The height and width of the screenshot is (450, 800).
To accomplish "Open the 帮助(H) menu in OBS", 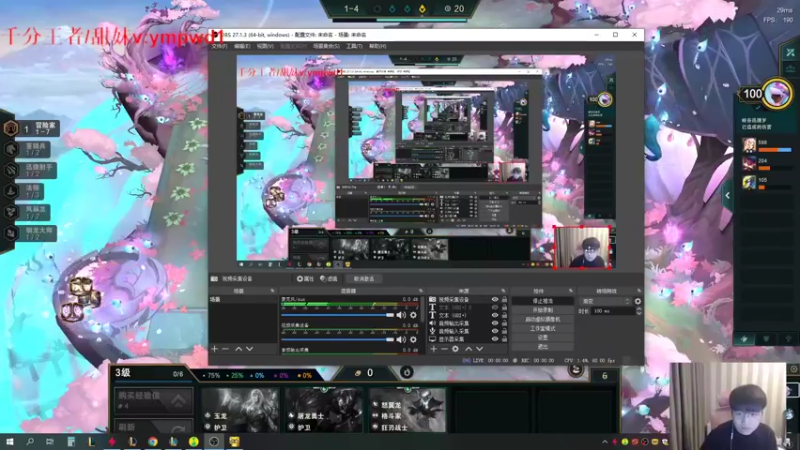I will point(377,46).
